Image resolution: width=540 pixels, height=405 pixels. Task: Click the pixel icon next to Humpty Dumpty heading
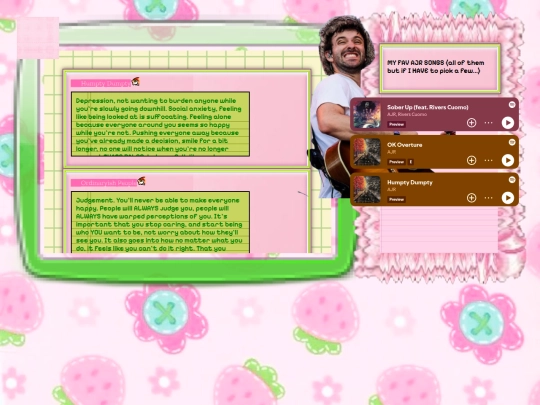tap(136, 82)
